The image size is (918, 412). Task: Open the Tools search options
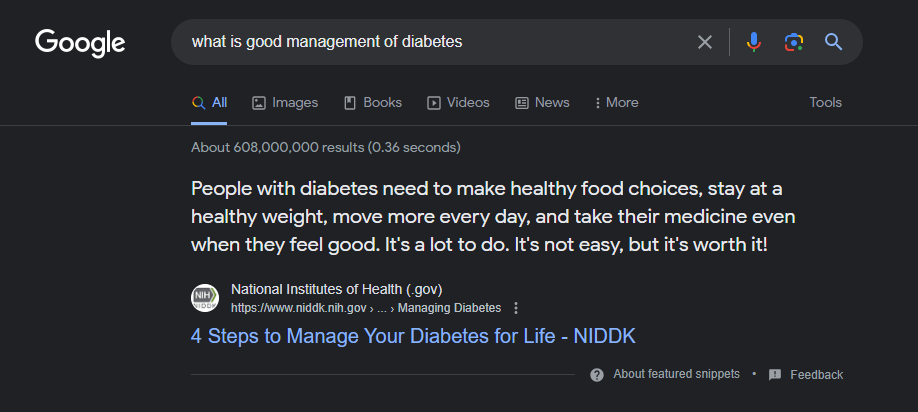point(825,102)
